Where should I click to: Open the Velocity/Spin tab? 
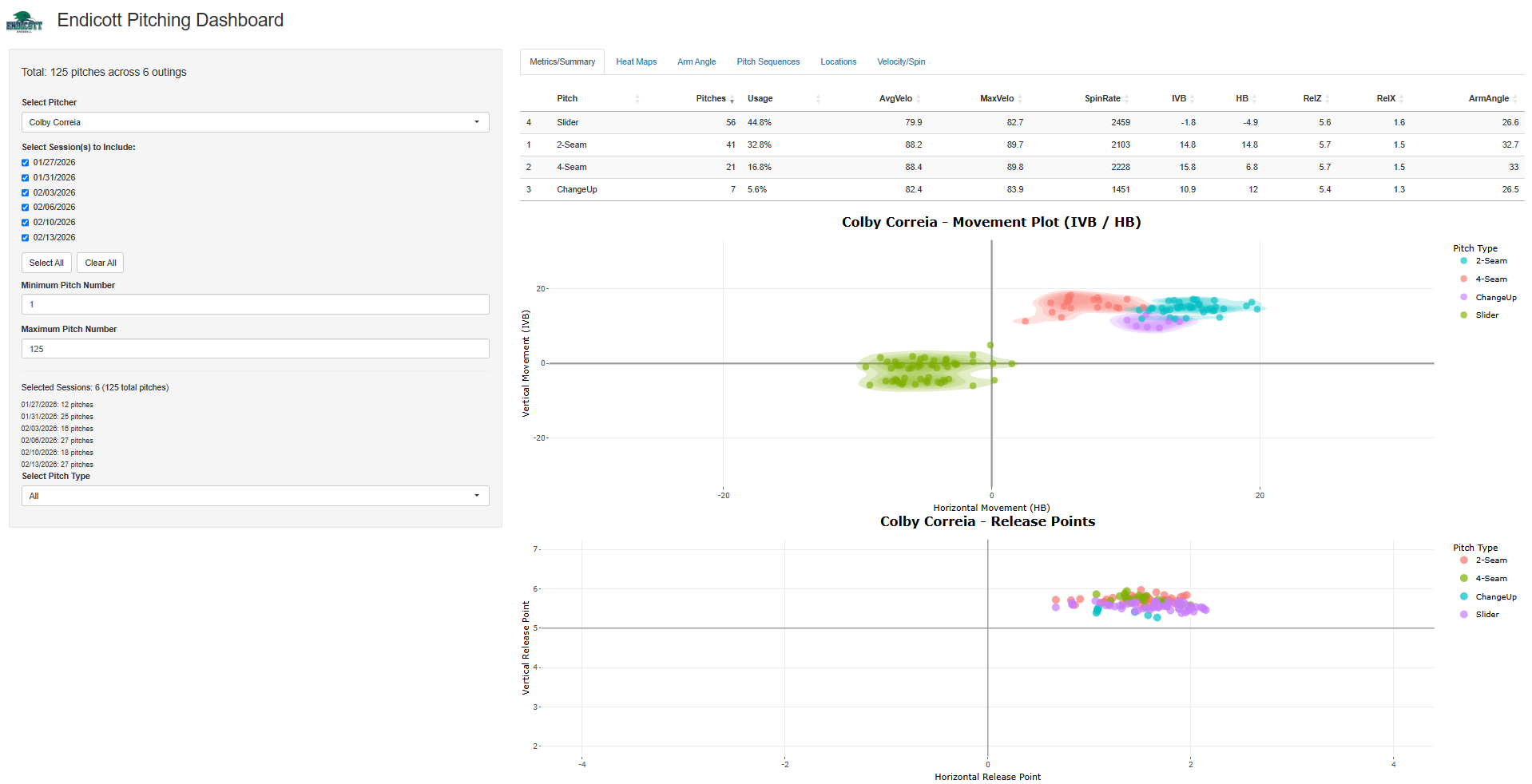(x=901, y=61)
